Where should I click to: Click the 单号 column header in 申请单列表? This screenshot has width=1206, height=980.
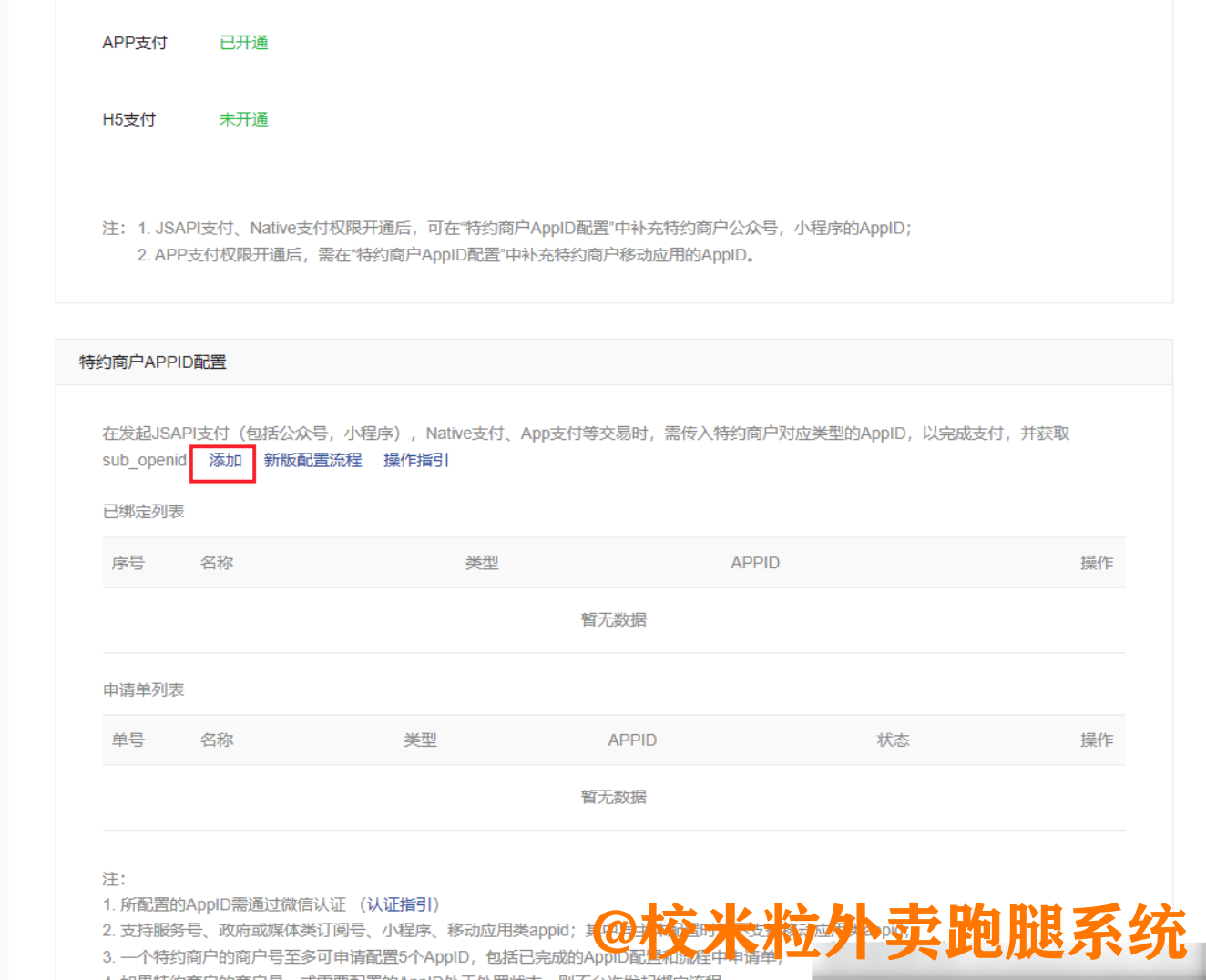tap(128, 740)
